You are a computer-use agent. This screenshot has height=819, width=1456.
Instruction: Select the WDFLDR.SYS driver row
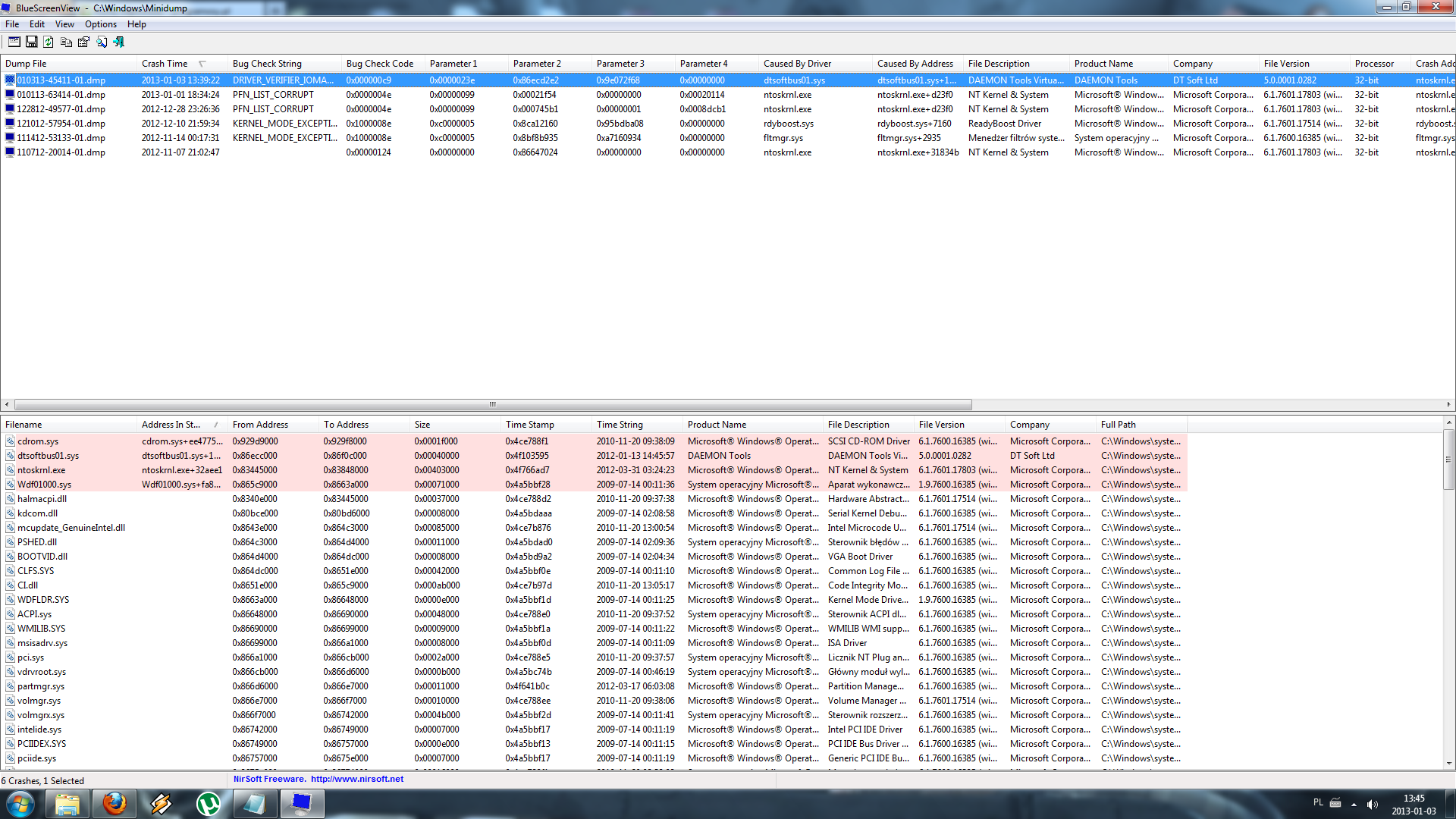594,600
